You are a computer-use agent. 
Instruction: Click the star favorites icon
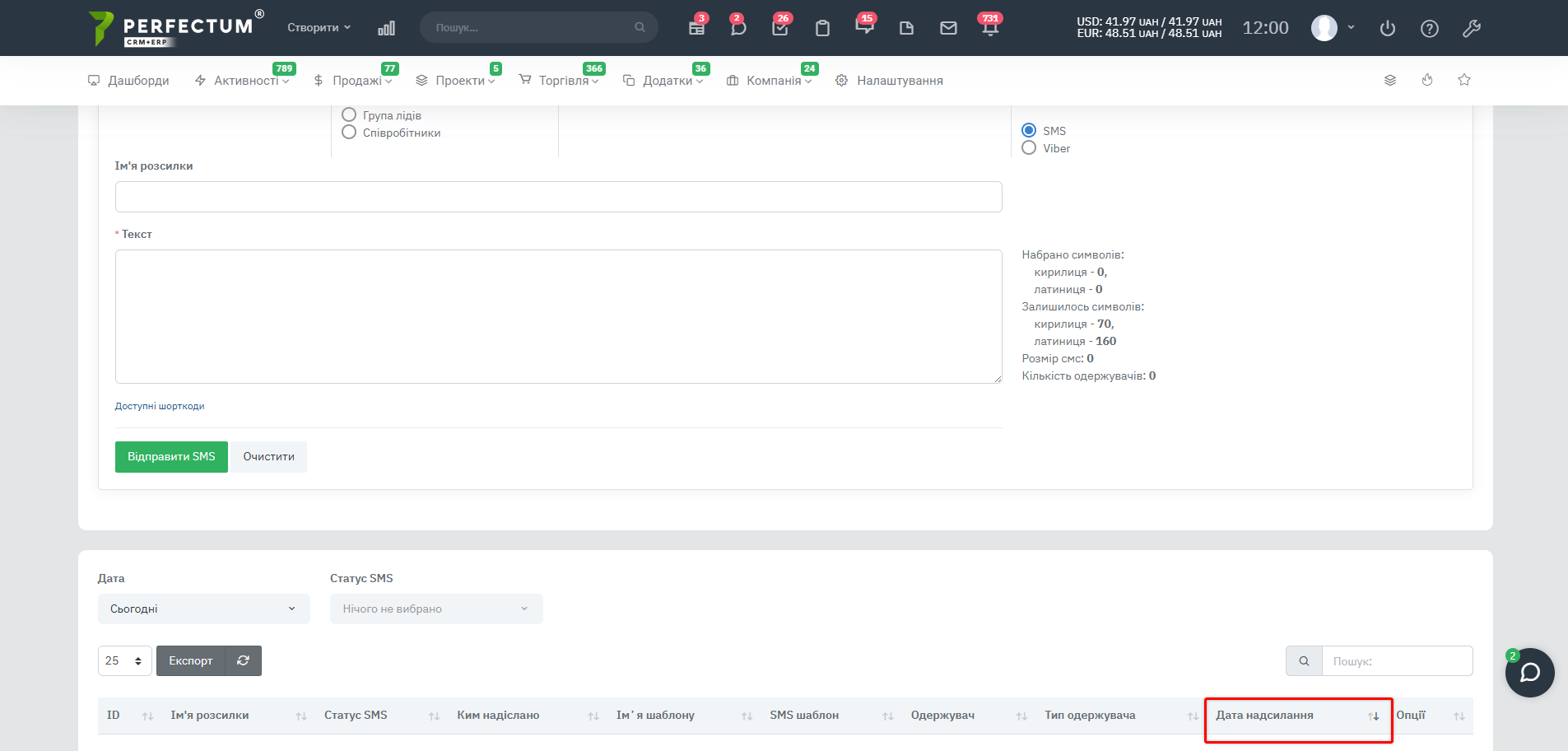pyautogui.click(x=1464, y=80)
